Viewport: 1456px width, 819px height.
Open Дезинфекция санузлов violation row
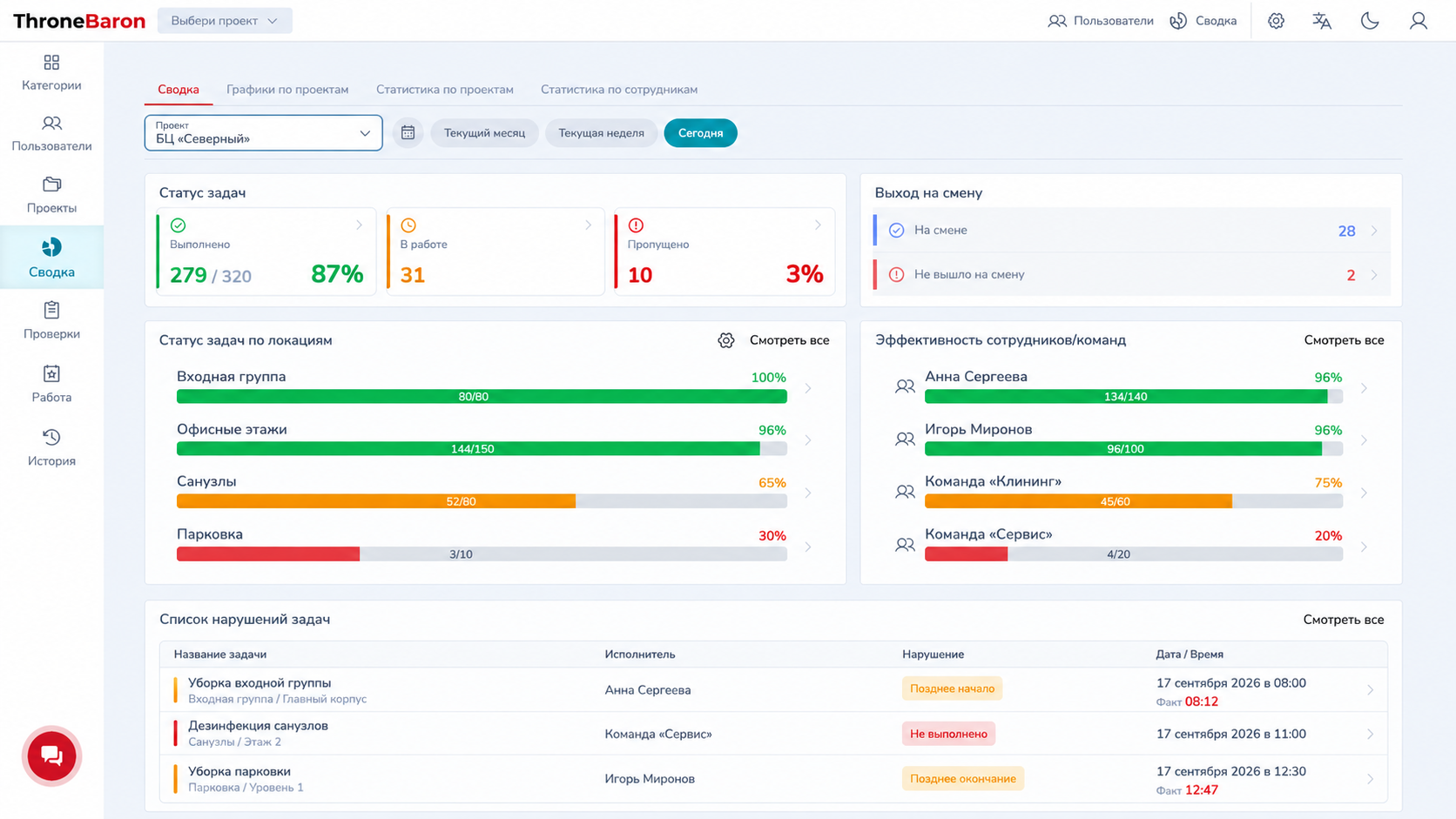pyautogui.click(x=773, y=734)
